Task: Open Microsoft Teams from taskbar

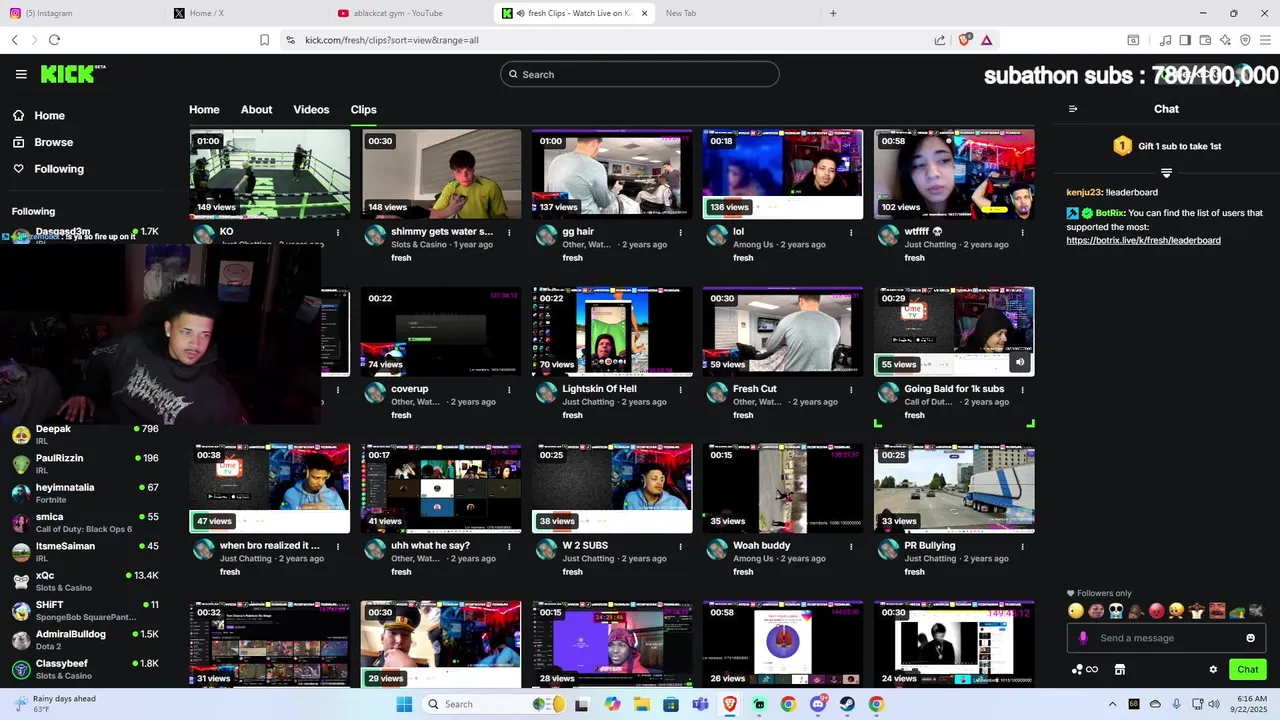Action: pyautogui.click(x=700, y=704)
